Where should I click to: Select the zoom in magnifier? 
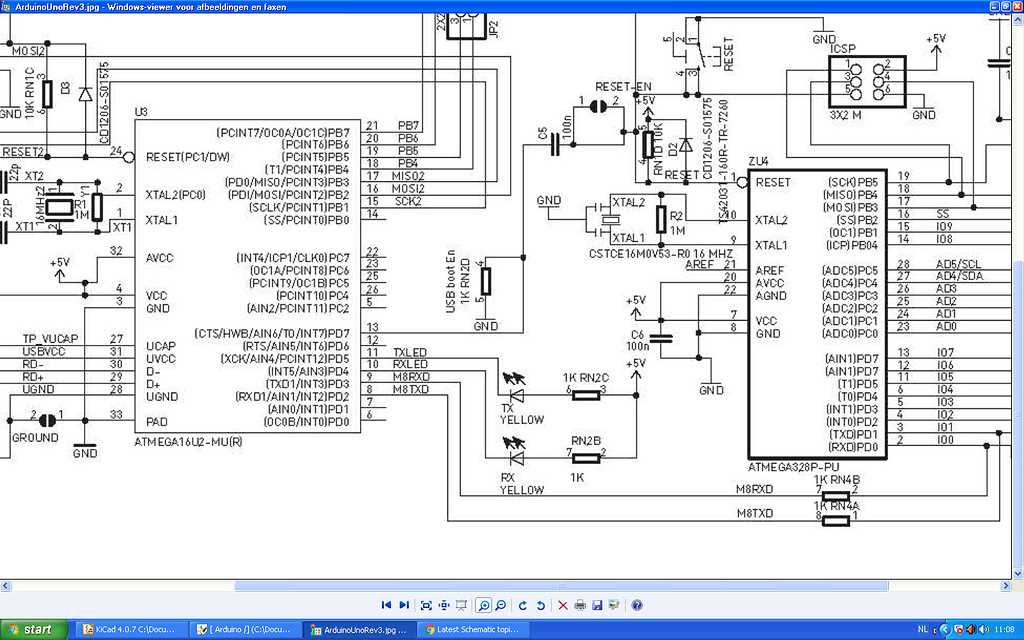[484, 605]
